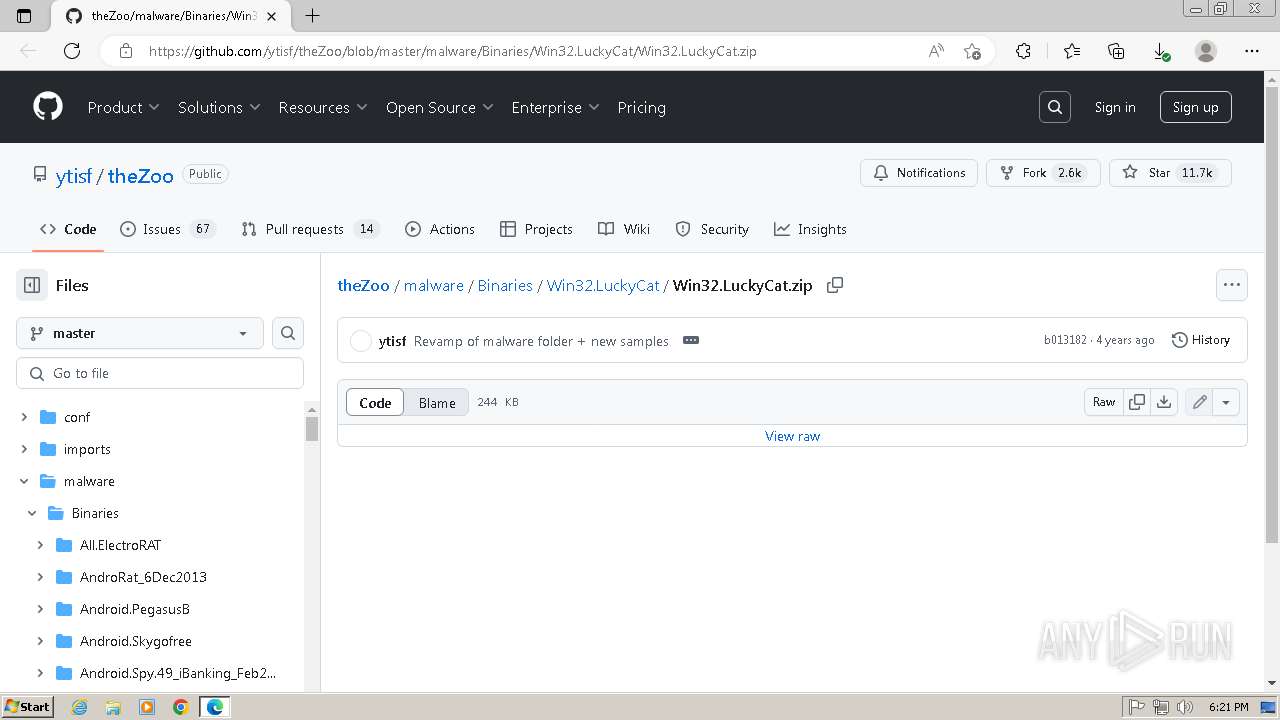
Task: Open browser Collections icon
Action: point(1116,51)
